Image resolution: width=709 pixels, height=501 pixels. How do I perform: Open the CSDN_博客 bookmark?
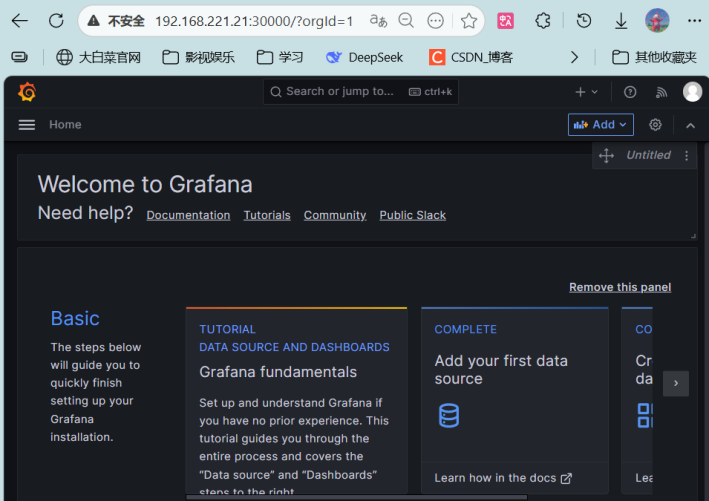[x=471, y=57]
